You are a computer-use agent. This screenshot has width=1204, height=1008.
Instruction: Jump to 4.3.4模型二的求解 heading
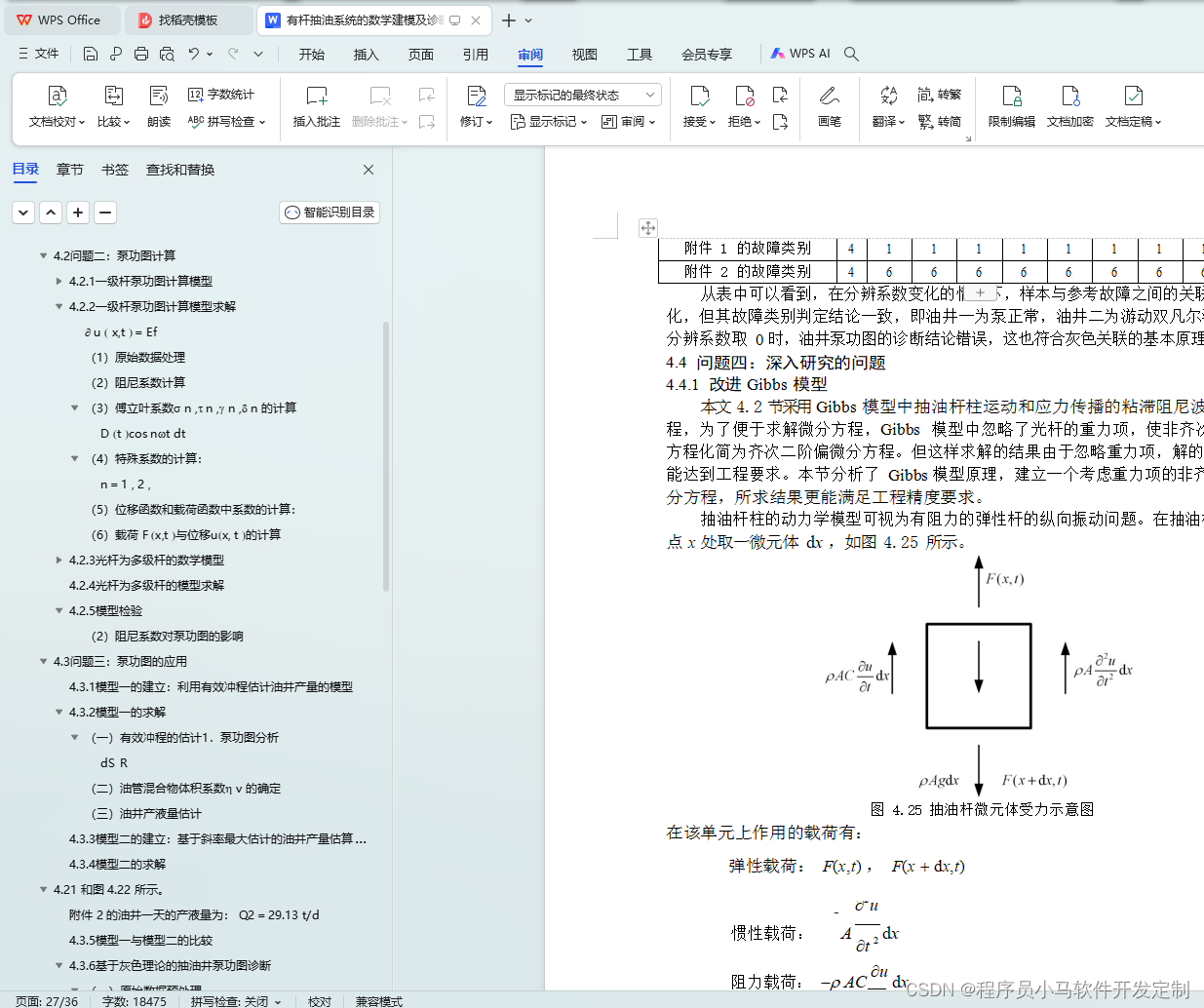[x=117, y=865]
